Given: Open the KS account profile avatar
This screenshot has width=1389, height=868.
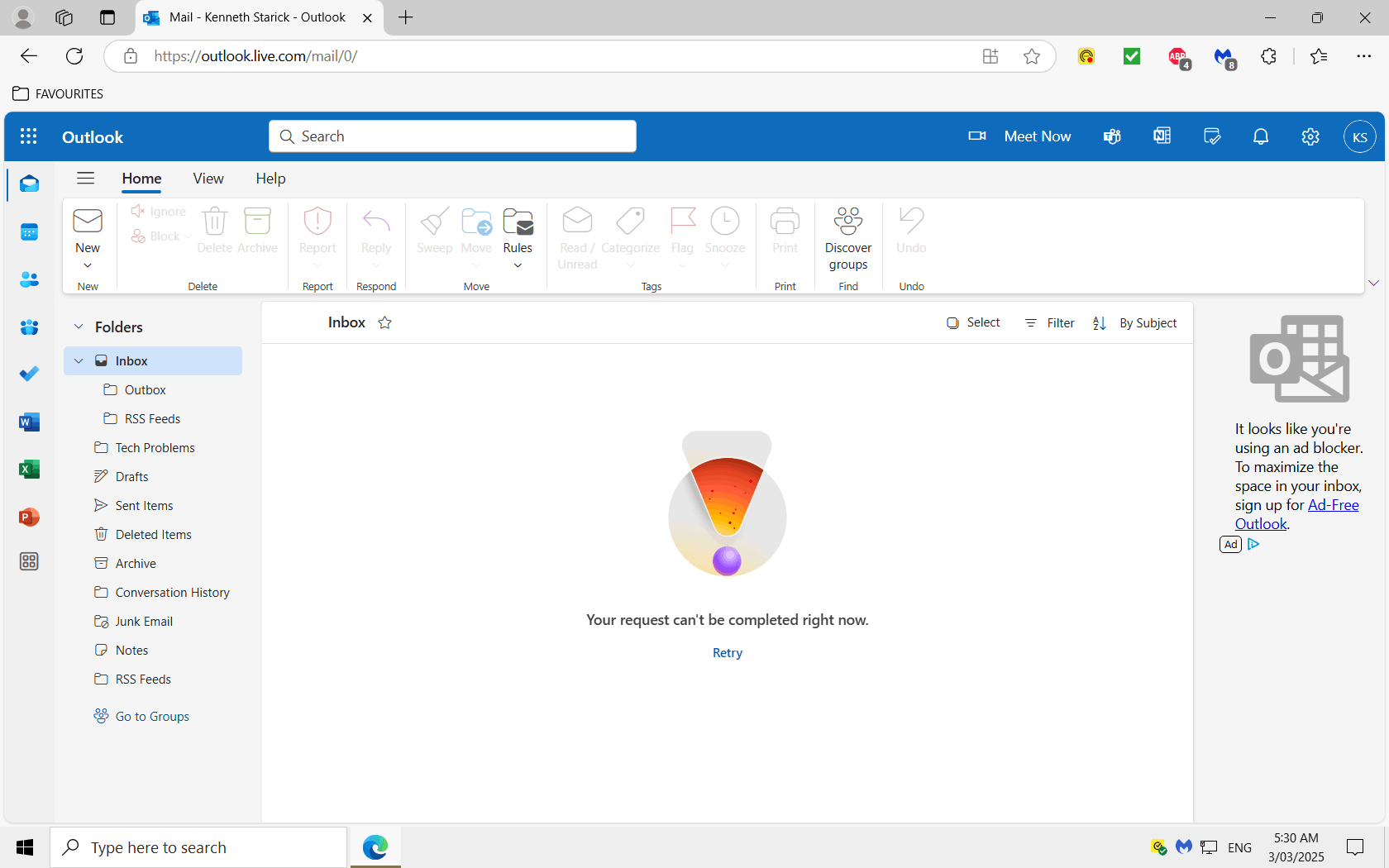Looking at the screenshot, I should (x=1360, y=136).
